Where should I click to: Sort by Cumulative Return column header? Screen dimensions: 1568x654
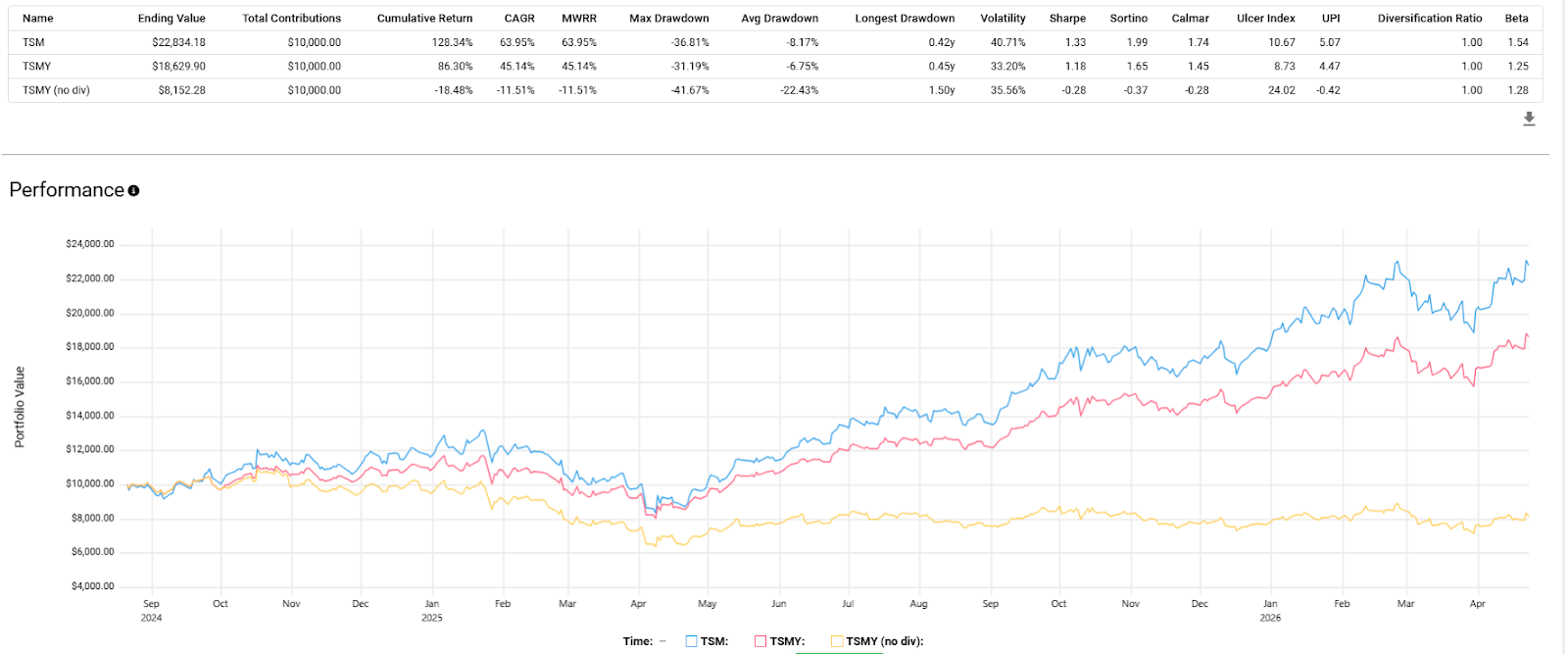[x=424, y=19]
